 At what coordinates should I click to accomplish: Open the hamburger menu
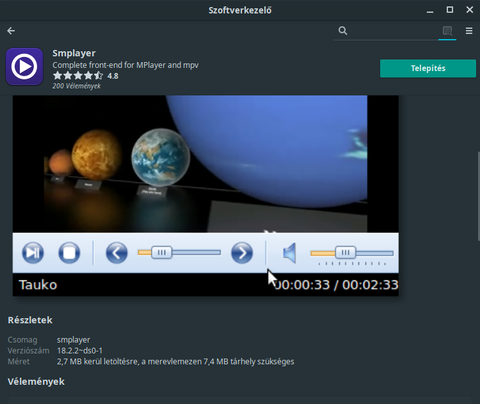[469, 31]
